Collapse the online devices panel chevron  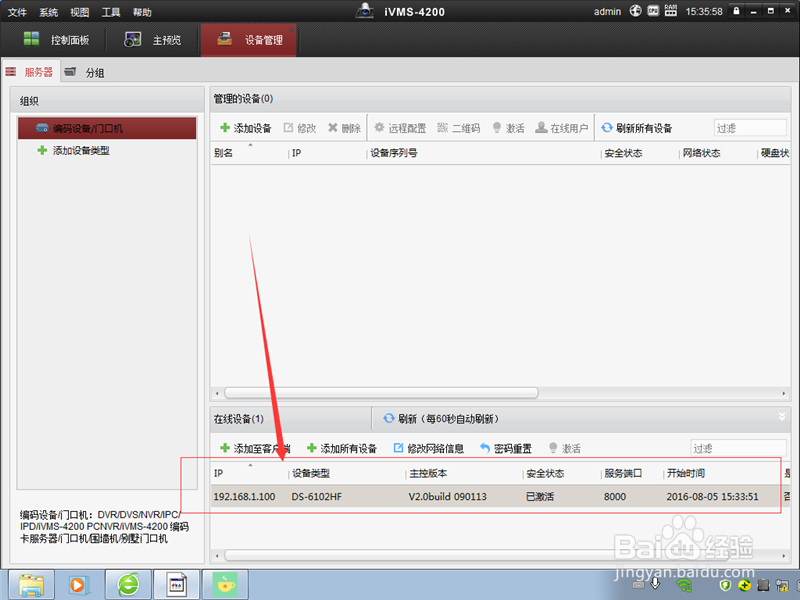click(x=782, y=417)
